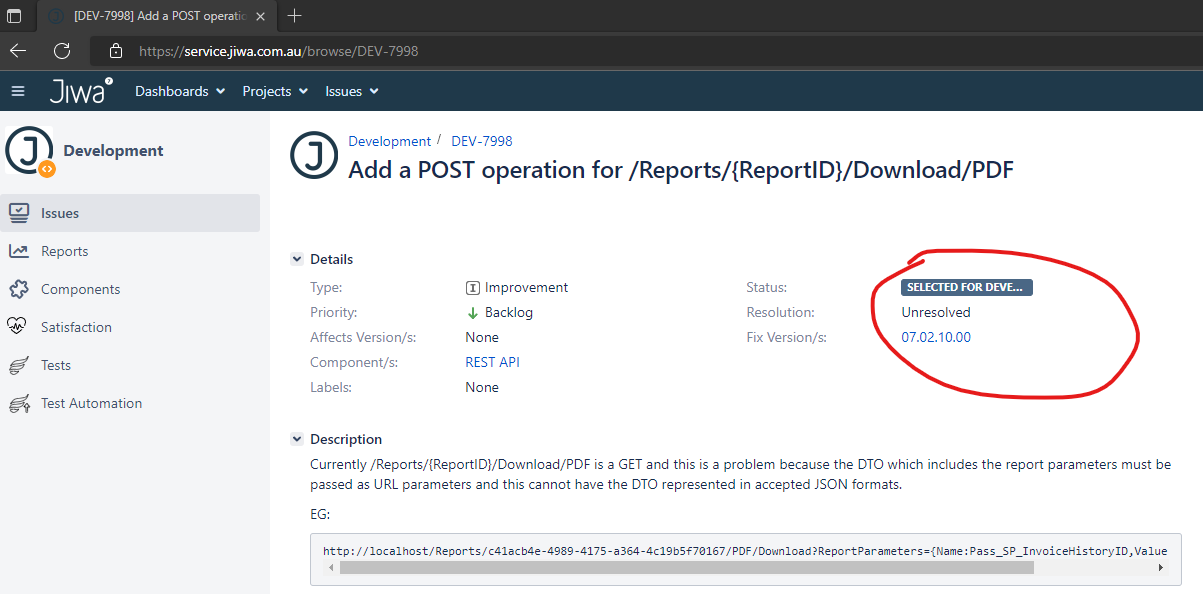1203x594 pixels.
Task: Open the REST API component link
Action: [492, 362]
